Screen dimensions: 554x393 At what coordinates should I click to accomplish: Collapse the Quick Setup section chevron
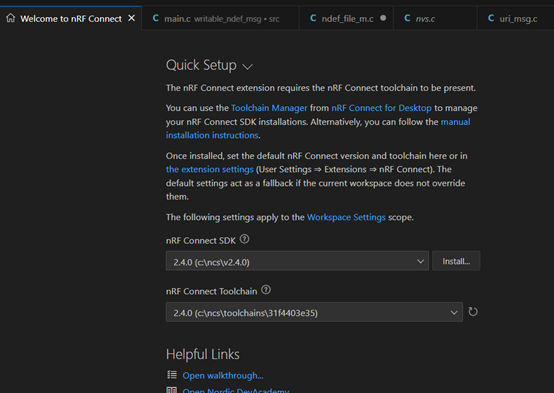248,66
